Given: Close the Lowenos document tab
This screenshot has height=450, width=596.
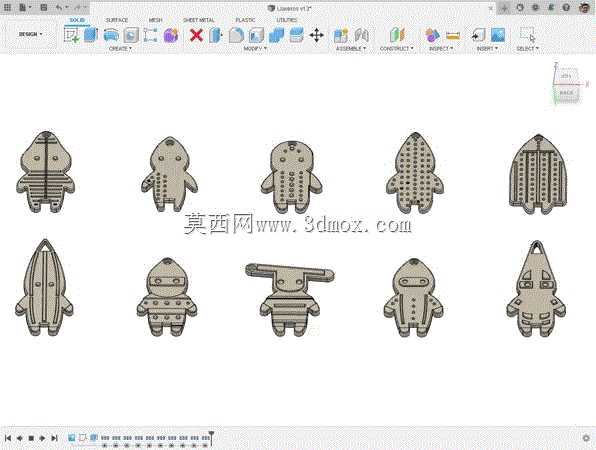Looking at the screenshot, I should click(491, 8).
